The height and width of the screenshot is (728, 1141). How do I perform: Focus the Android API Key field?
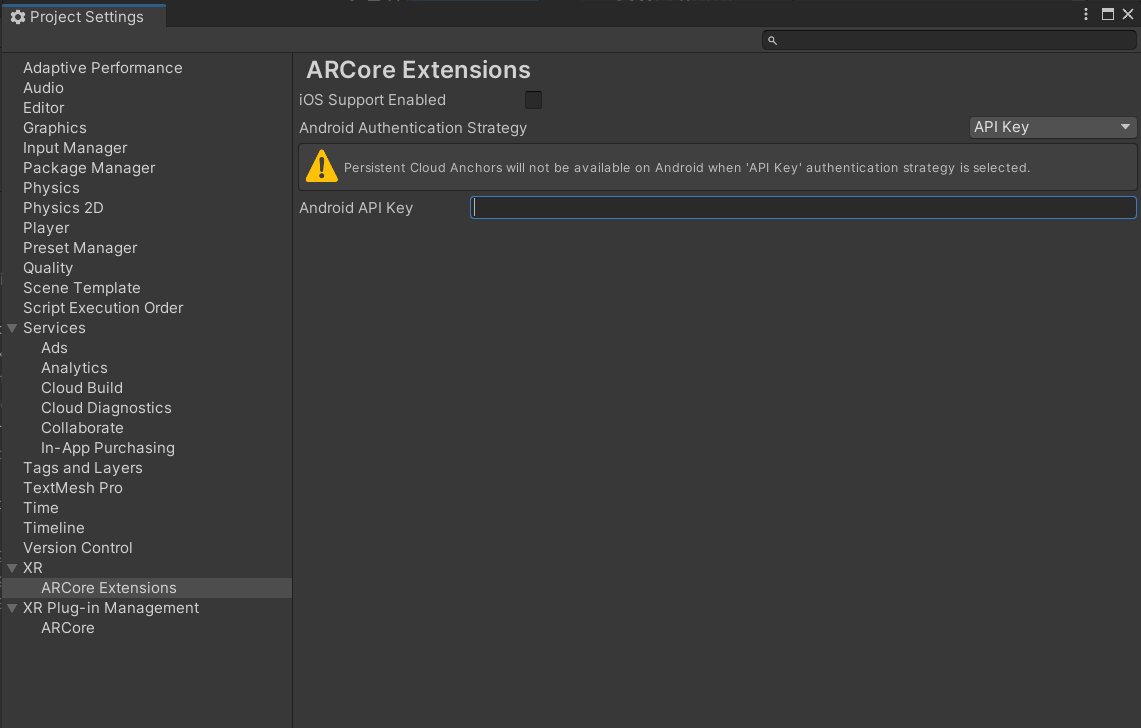click(803, 207)
